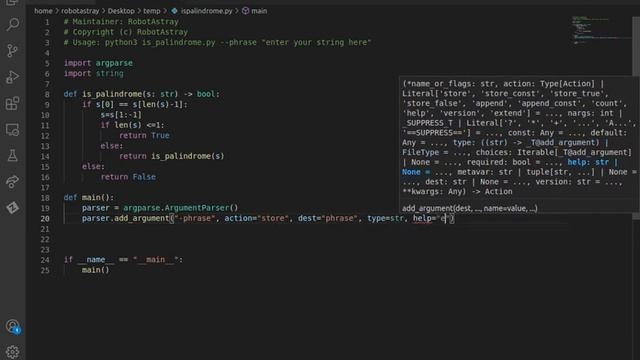Click 's=s[1:-1]' on line 10

click(121, 115)
